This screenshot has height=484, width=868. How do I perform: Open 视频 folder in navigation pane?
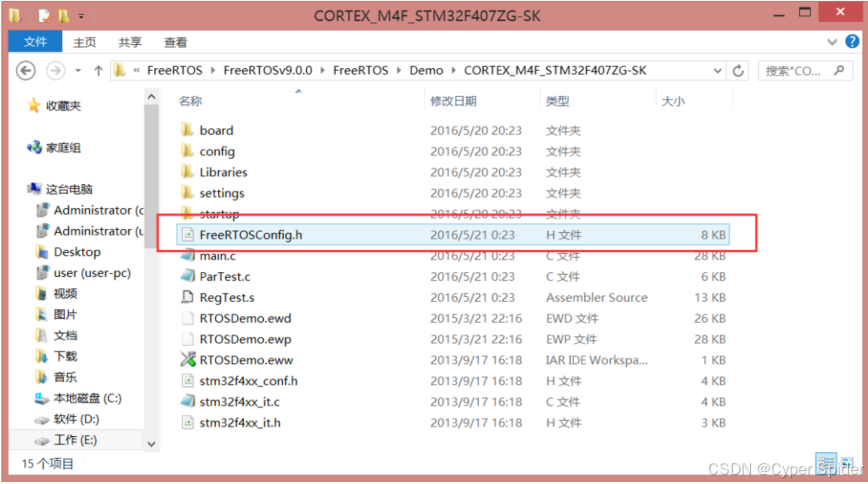pyautogui.click(x=65, y=294)
